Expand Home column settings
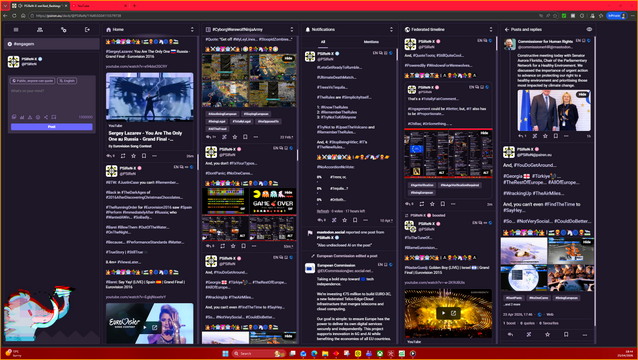Image resolution: width=638 pixels, height=360 pixels. point(192,30)
